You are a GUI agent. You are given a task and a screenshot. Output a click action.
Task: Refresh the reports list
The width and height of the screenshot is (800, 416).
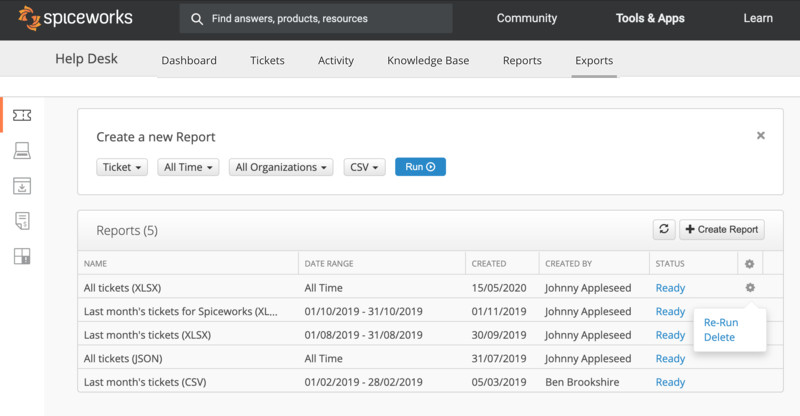pos(664,229)
